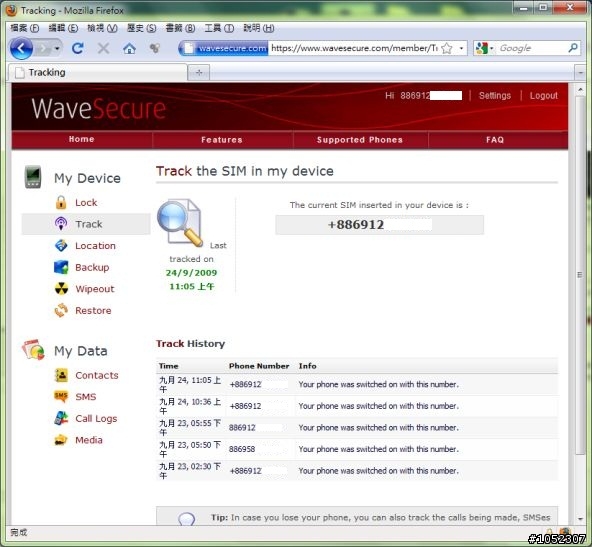Open the 編輯 (E) menu
This screenshot has height=547, width=592.
[x=63, y=28]
